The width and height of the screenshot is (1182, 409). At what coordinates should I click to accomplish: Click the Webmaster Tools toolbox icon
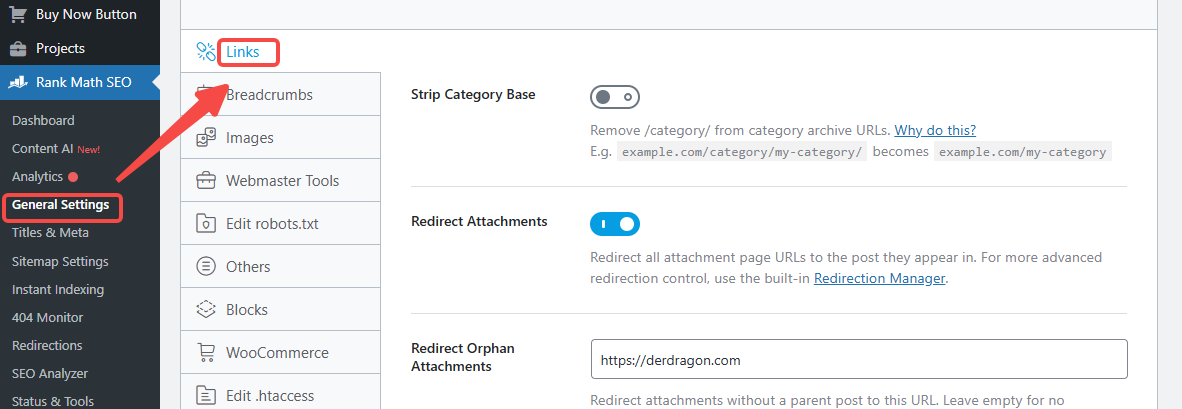point(206,180)
